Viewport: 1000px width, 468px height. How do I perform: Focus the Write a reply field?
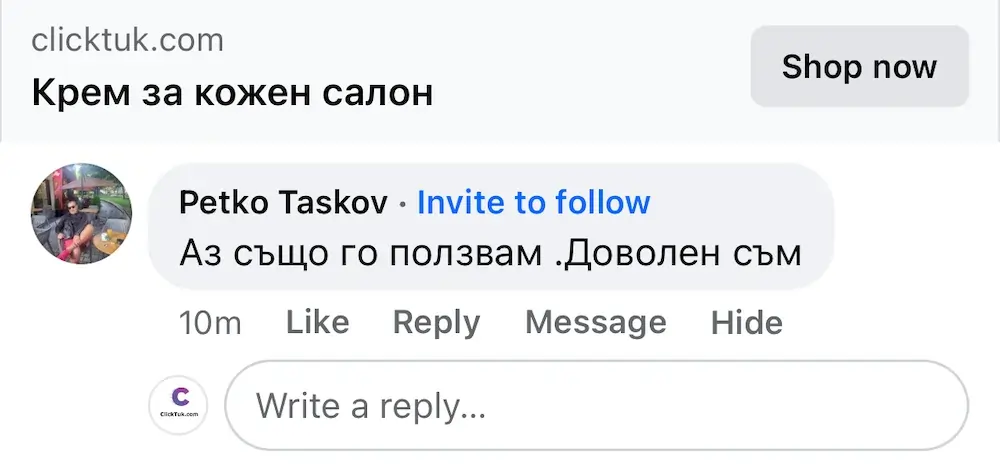click(596, 405)
